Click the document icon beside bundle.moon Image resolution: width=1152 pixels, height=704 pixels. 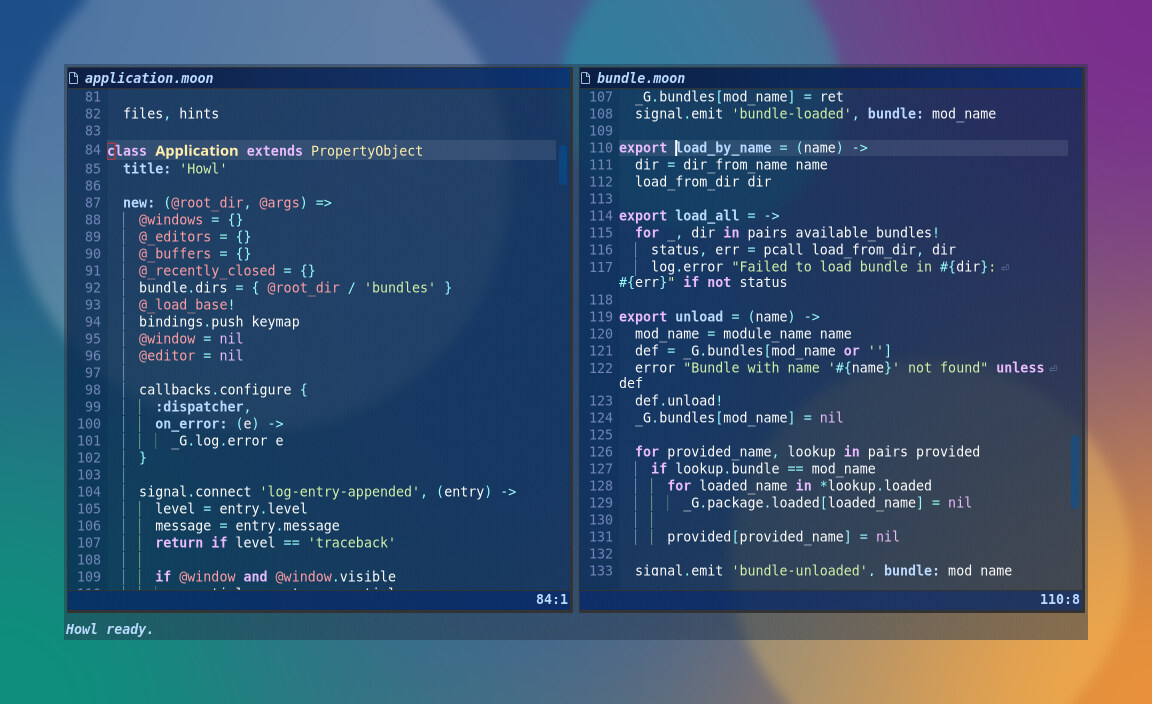point(586,78)
